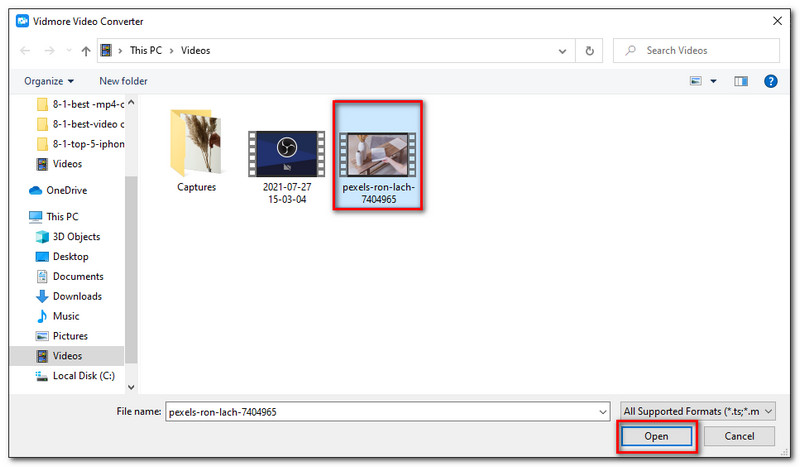
Task: Open Music in navigation pane
Action: pyautogui.click(x=58, y=316)
